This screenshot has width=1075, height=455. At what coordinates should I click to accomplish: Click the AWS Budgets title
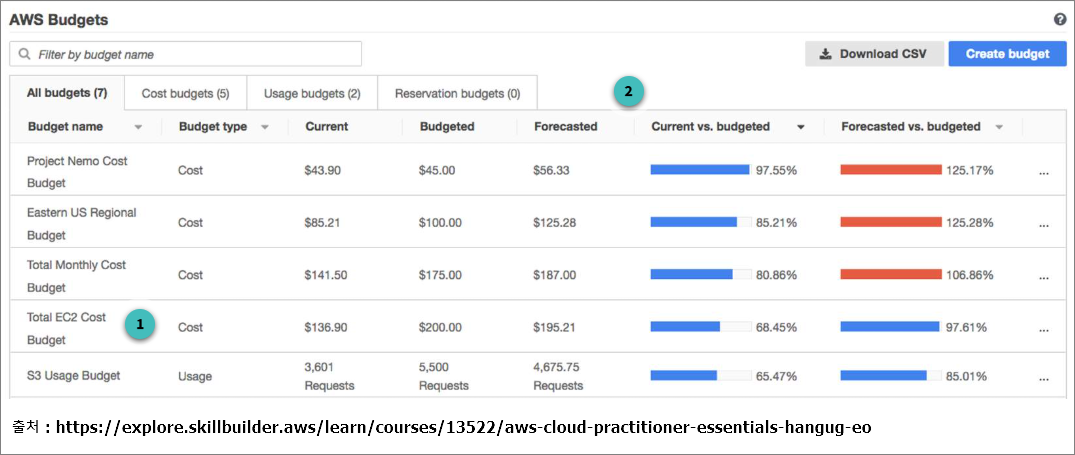click(58, 20)
